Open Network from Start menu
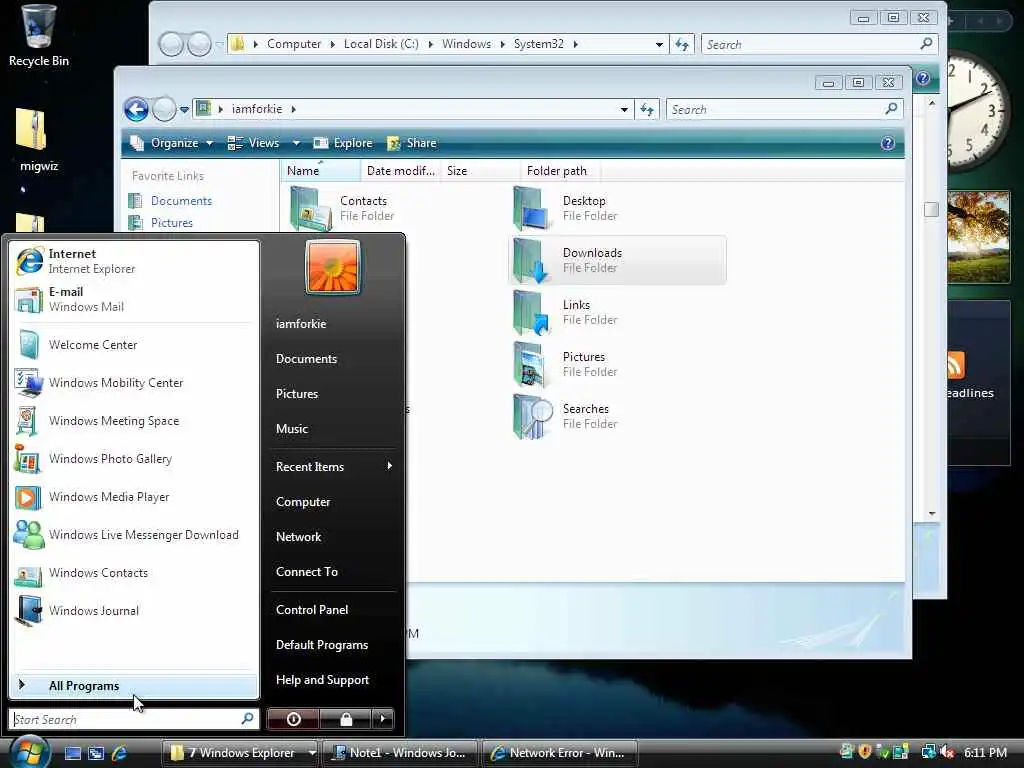Screen dimensions: 1024x768 click(333, 537)
